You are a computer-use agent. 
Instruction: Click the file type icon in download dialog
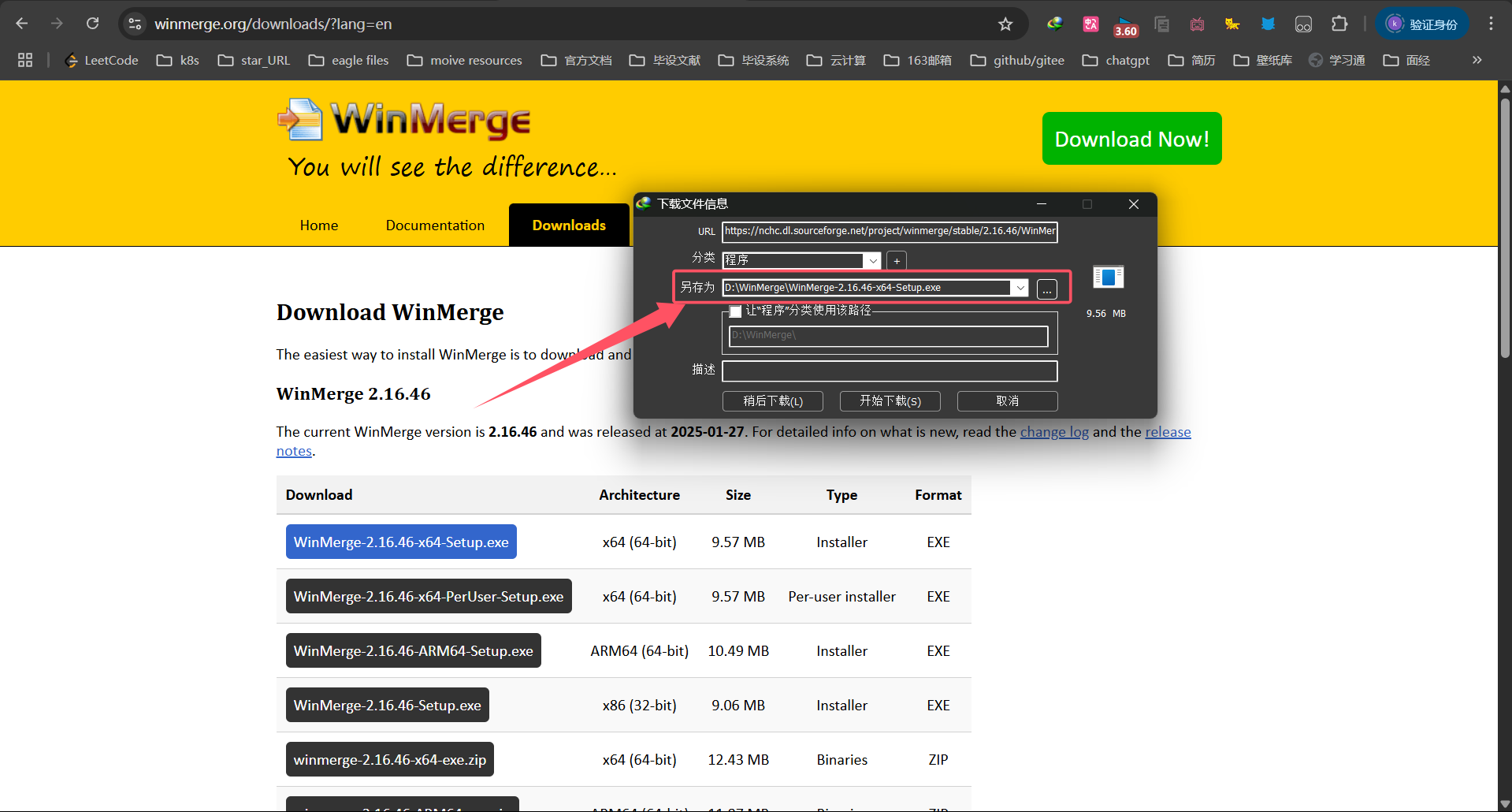(x=1108, y=277)
